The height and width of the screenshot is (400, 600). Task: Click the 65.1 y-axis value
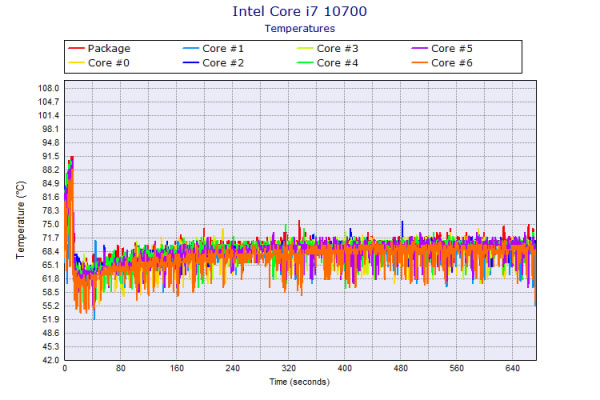click(x=51, y=265)
